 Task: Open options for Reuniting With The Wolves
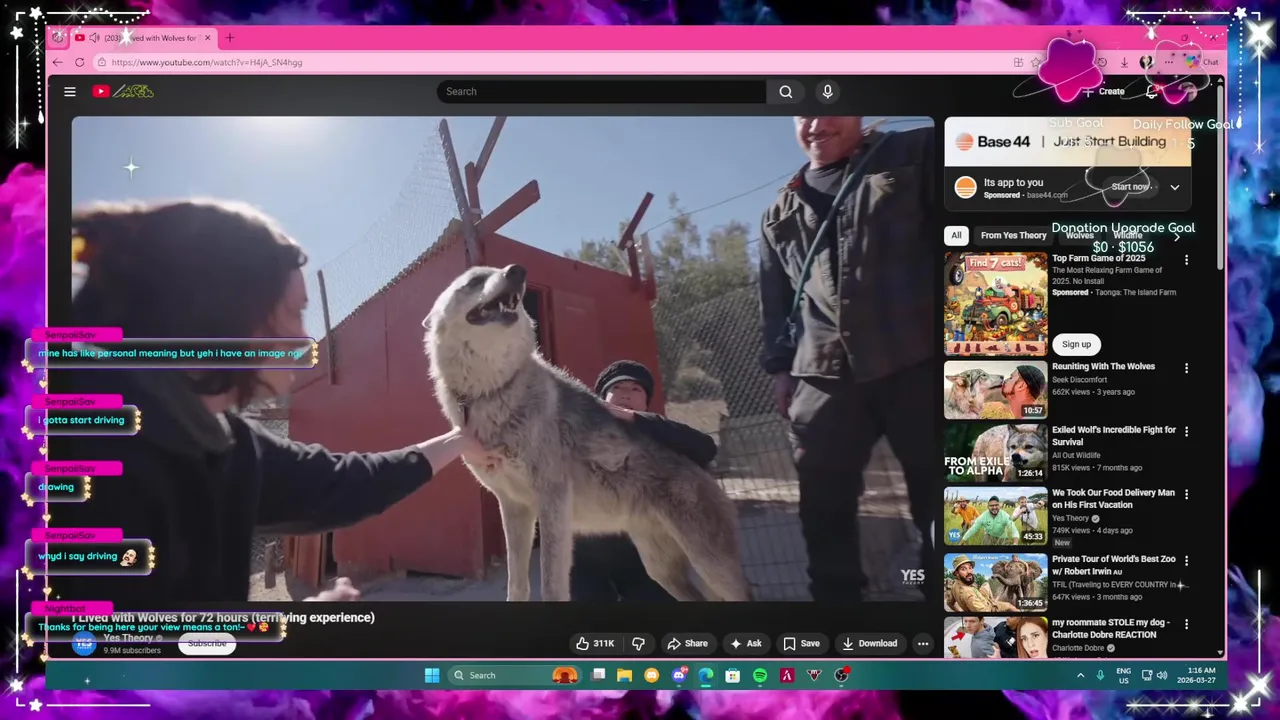click(x=1187, y=368)
